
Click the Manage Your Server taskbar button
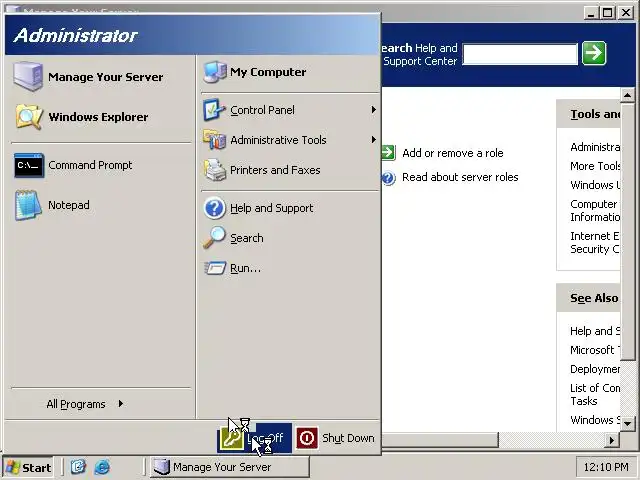click(x=230, y=467)
